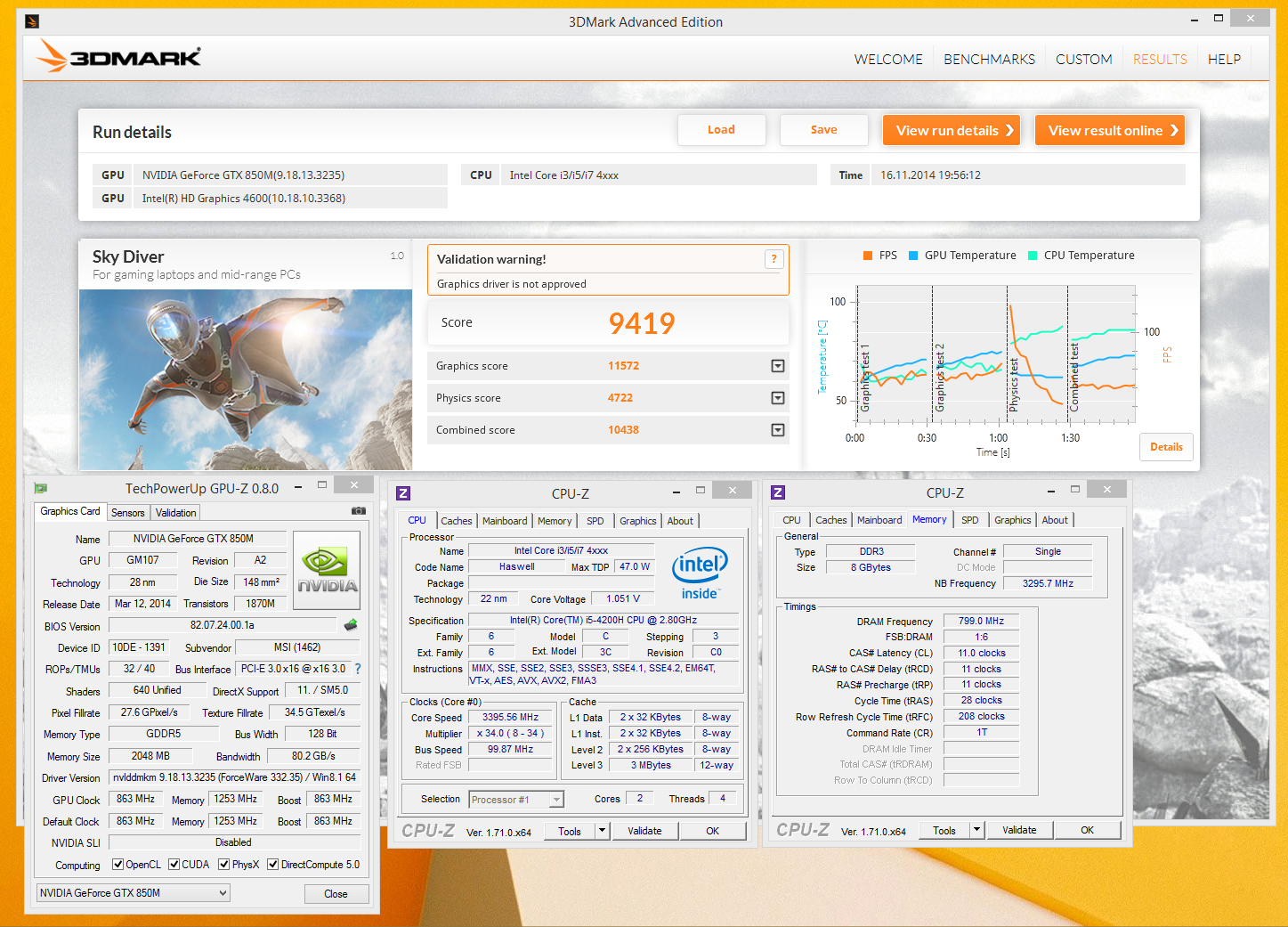Click the DRAM Frequency value in CPU-Z Memory
The width and height of the screenshot is (1288, 927).
click(981, 621)
